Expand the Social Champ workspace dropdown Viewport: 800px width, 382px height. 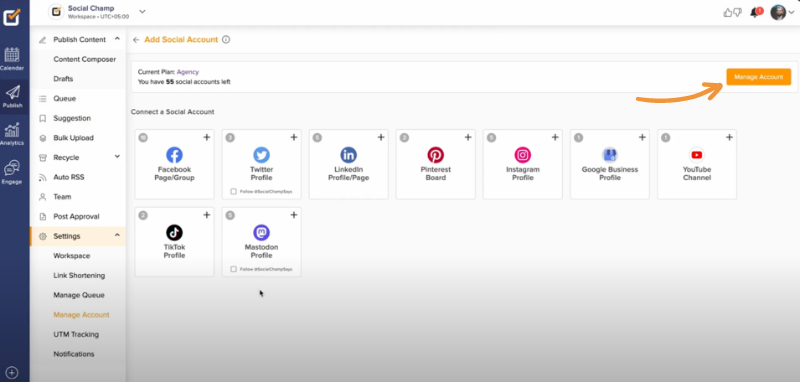[142, 12]
